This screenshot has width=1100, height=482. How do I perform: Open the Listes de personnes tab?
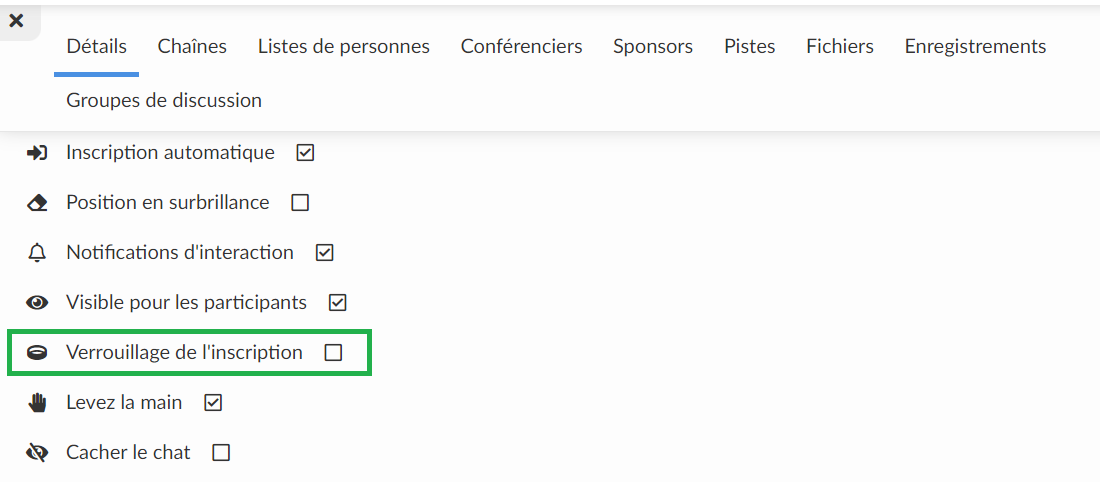pos(344,47)
